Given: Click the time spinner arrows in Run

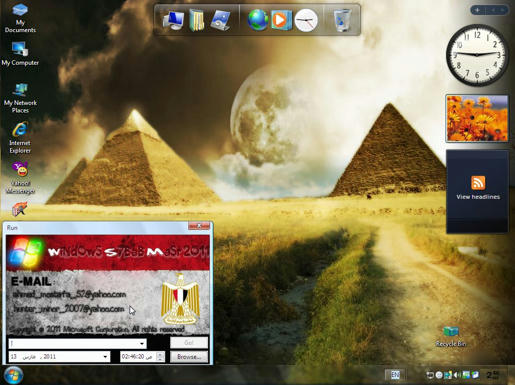Looking at the screenshot, I should (160, 357).
